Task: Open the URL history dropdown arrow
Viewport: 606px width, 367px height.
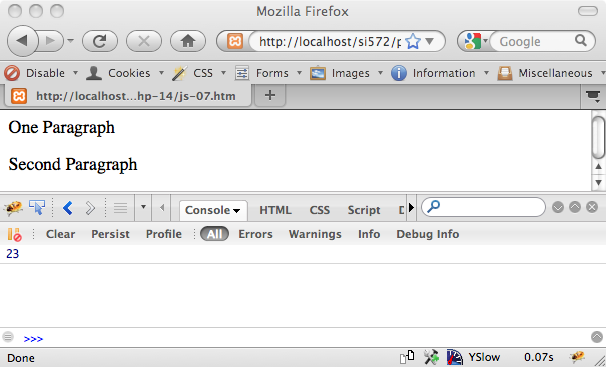Action: 430,41
